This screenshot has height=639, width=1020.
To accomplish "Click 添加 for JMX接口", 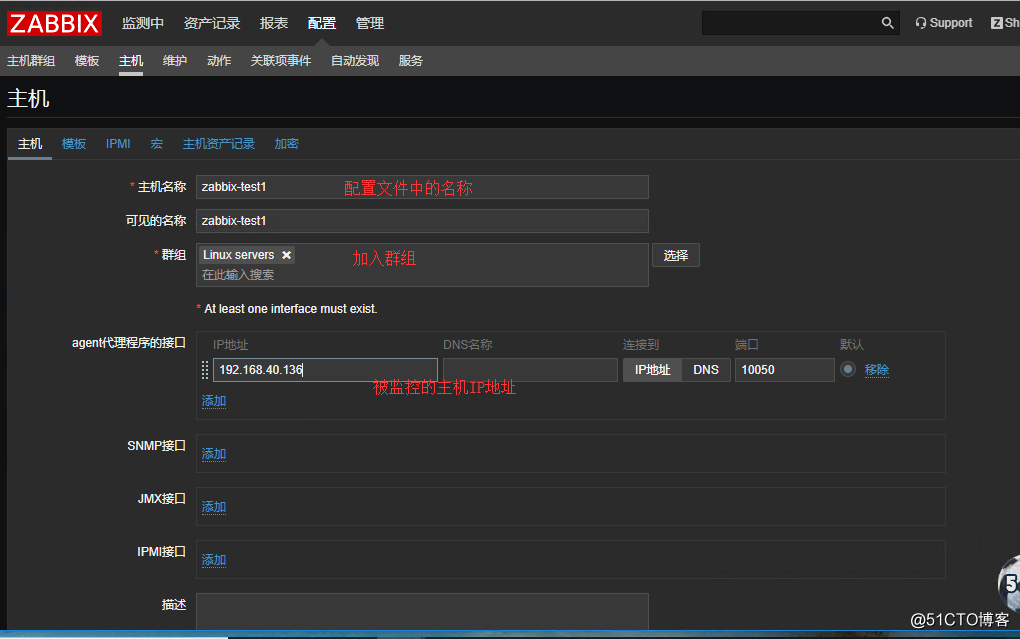I will coord(213,507).
